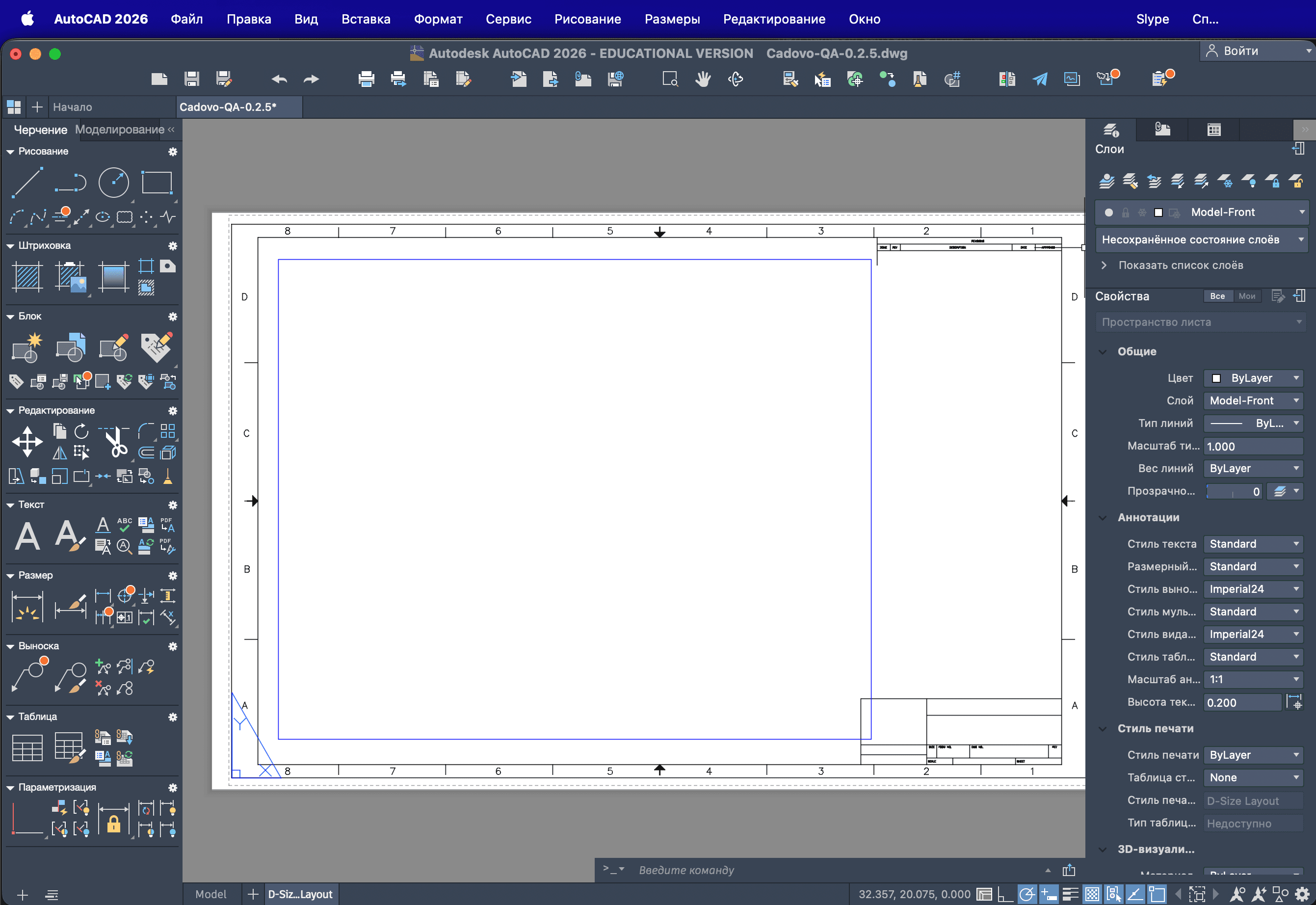
Task: Toggle layer on/off dot for Model-Front
Action: (1108, 213)
